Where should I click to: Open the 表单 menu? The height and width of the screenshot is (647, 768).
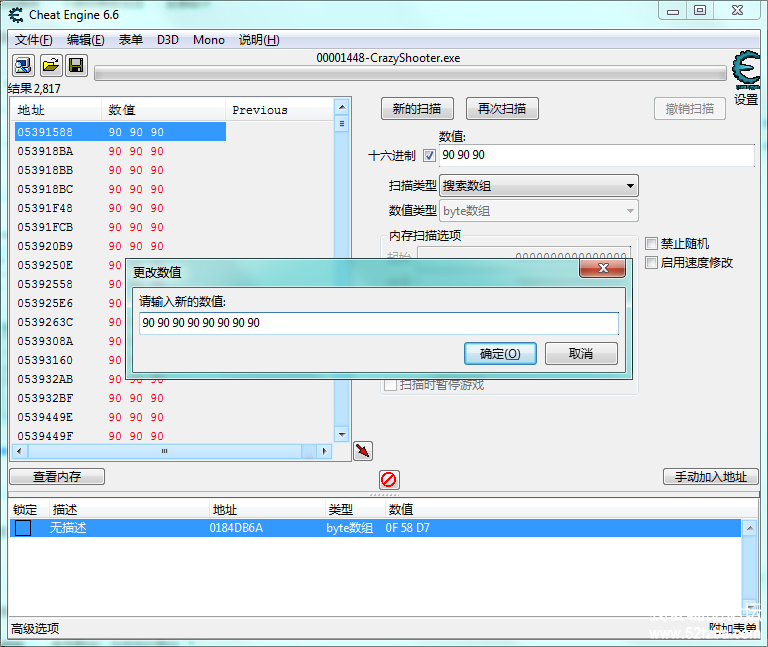coord(131,40)
